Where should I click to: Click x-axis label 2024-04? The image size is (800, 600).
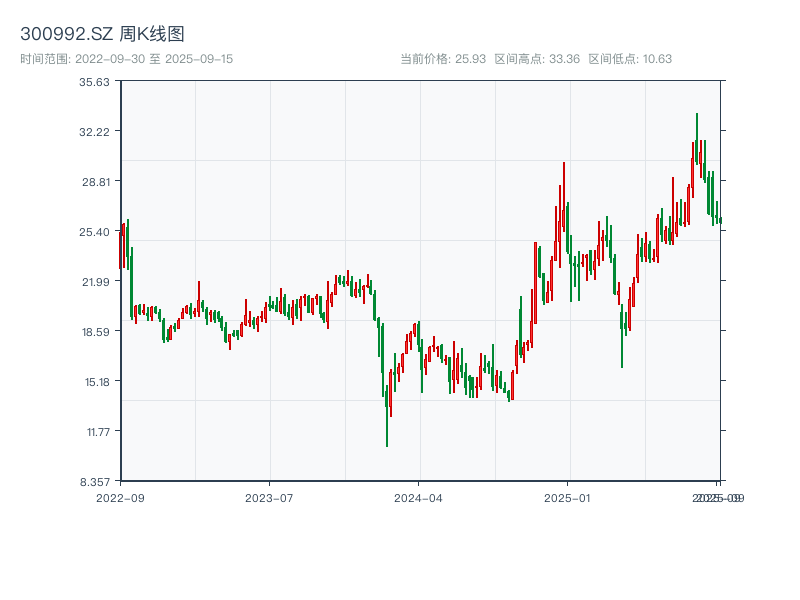pyautogui.click(x=418, y=498)
